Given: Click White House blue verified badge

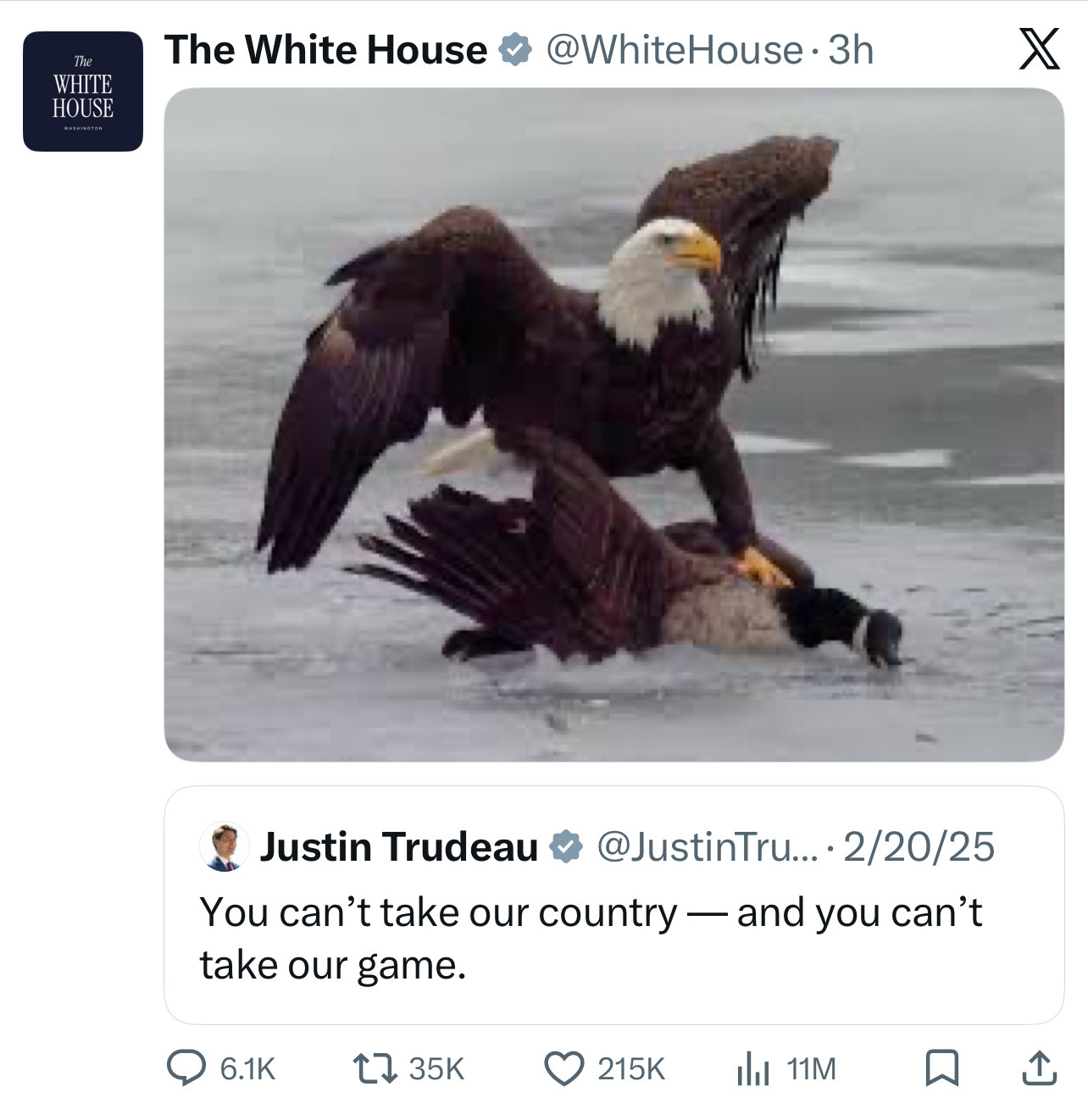Looking at the screenshot, I should 515,50.
